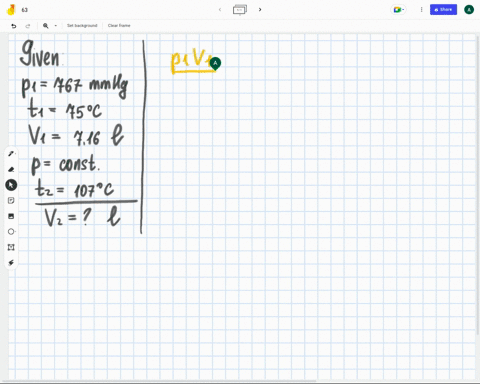Click the jam title '63'
This screenshot has height=384, width=480.
(25, 10)
